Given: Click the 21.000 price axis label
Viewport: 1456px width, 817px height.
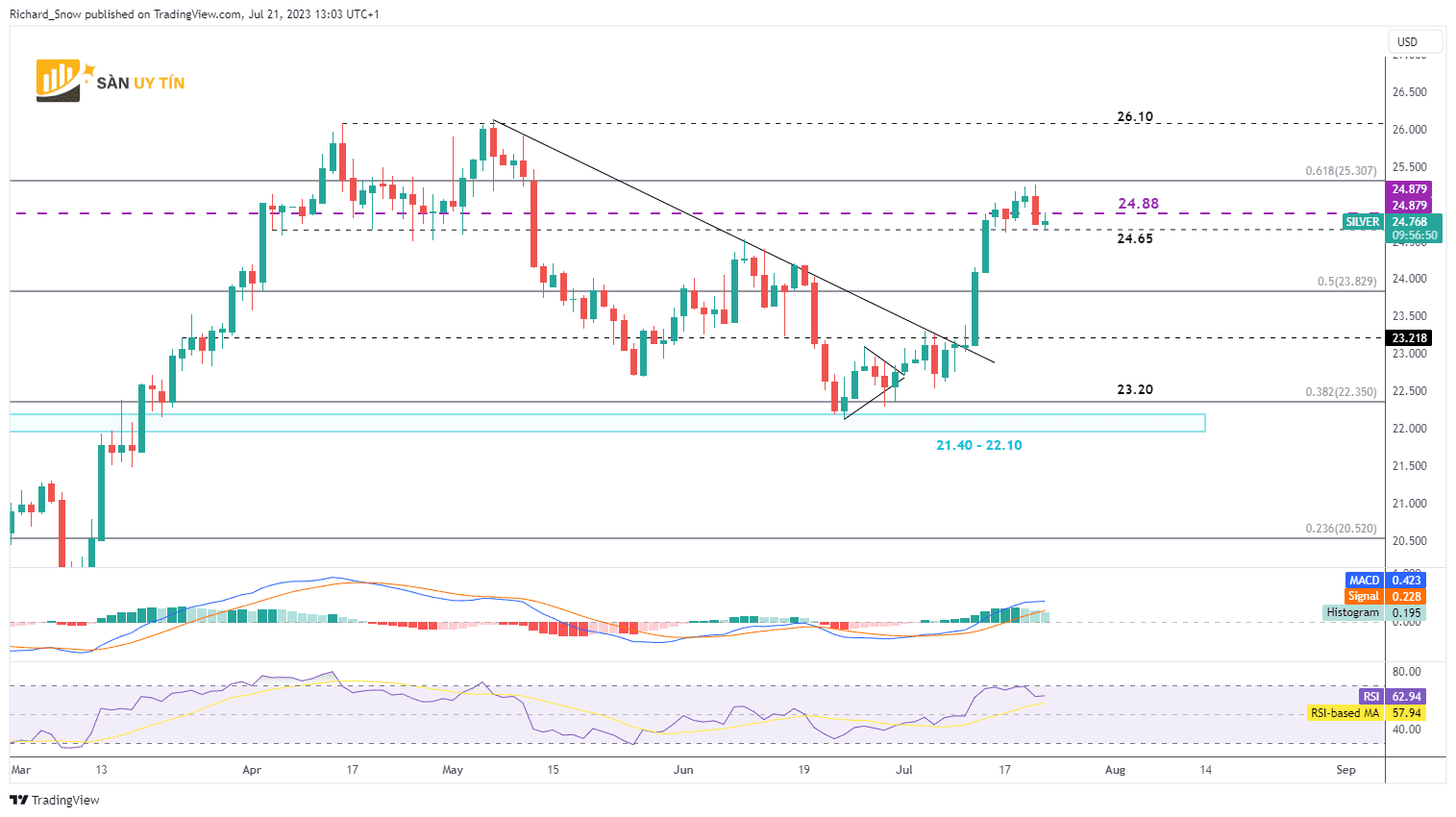Looking at the screenshot, I should pyautogui.click(x=1409, y=504).
